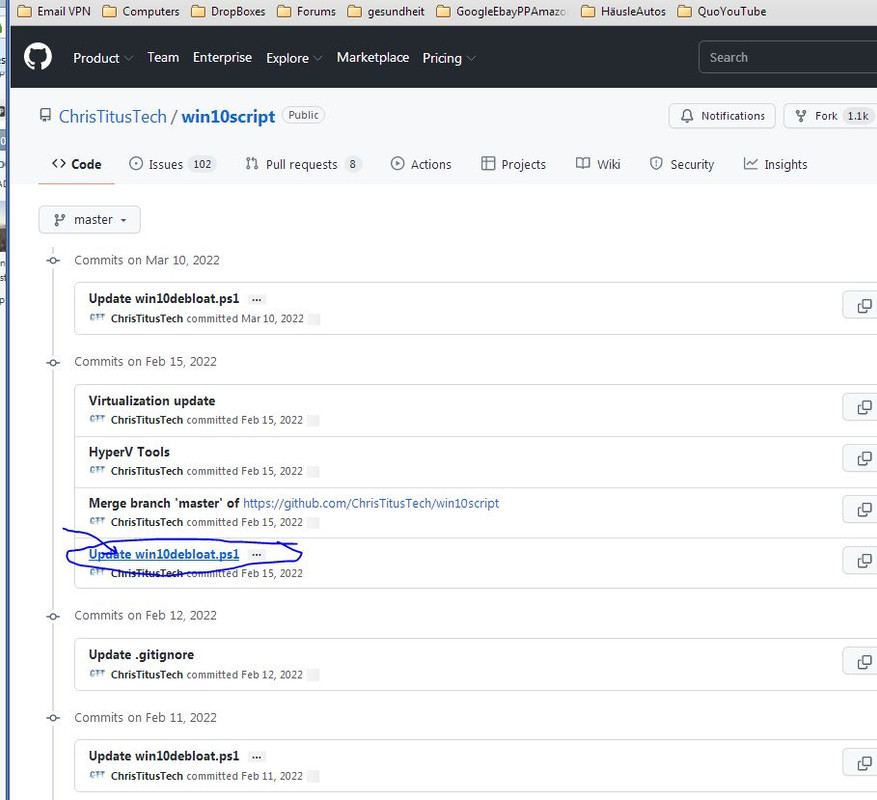Click ChrisTitusTech avatar on HyperV Tools commit
The height and width of the screenshot is (800, 877).
click(97, 470)
